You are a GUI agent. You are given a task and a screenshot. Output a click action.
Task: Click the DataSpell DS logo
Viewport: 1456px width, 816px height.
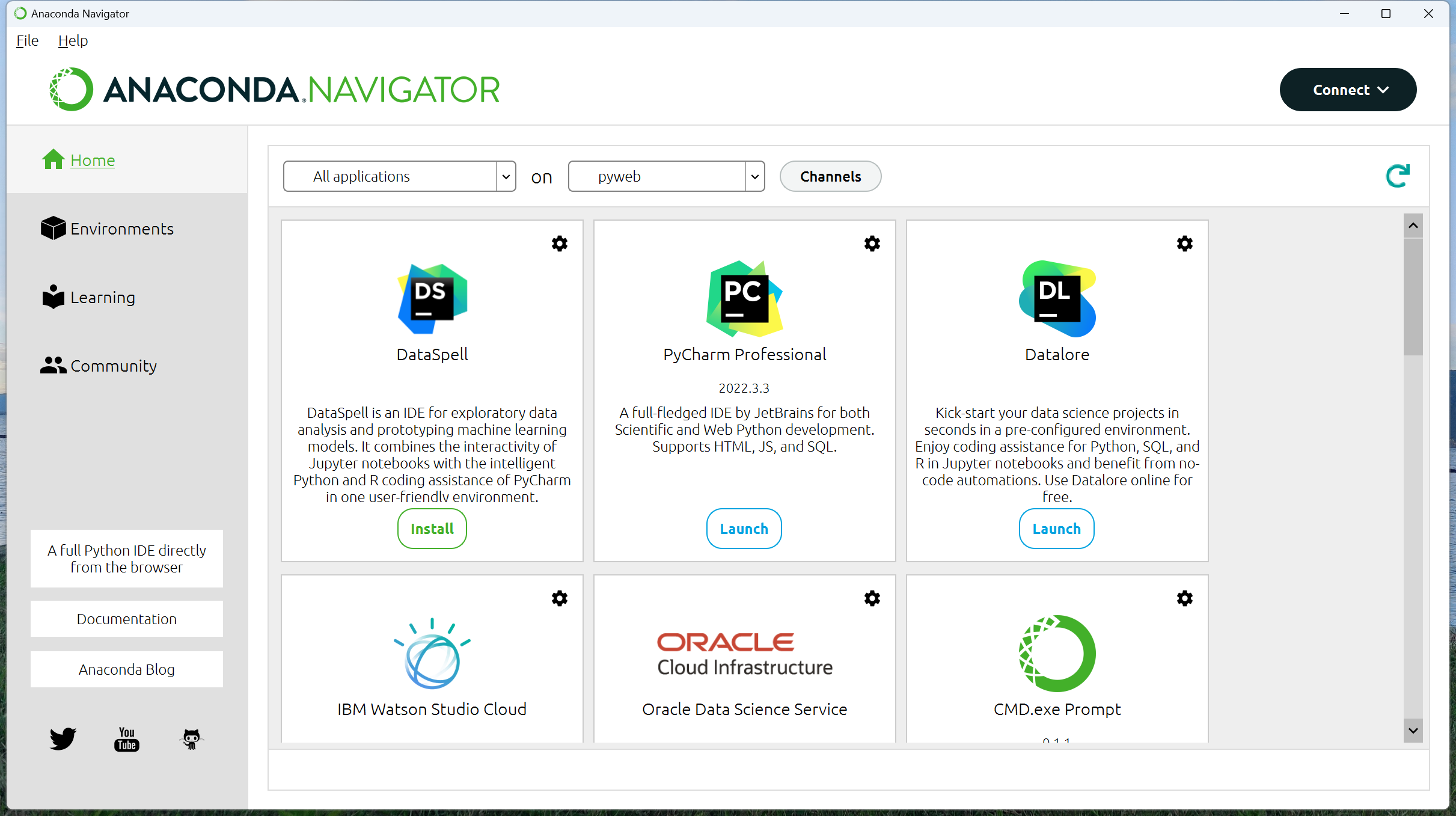coord(432,299)
